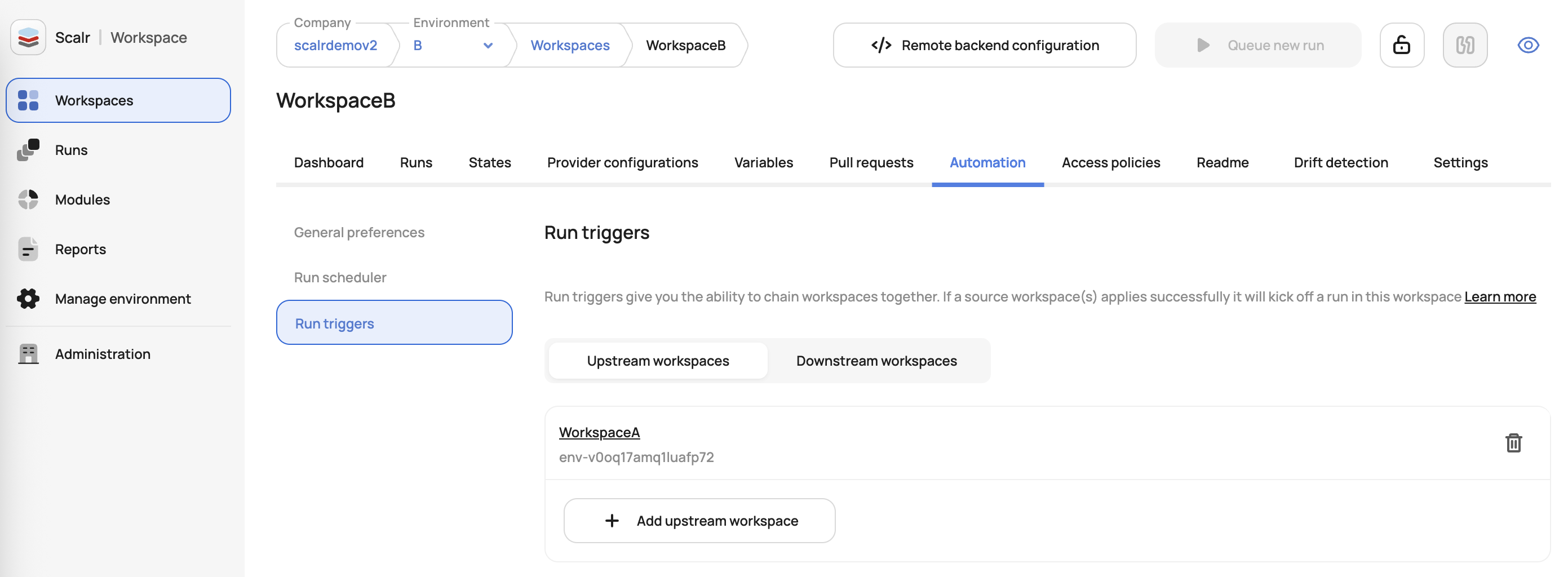The width and height of the screenshot is (1568, 577).
Task: Click Add upstream workspace button
Action: [x=699, y=521]
